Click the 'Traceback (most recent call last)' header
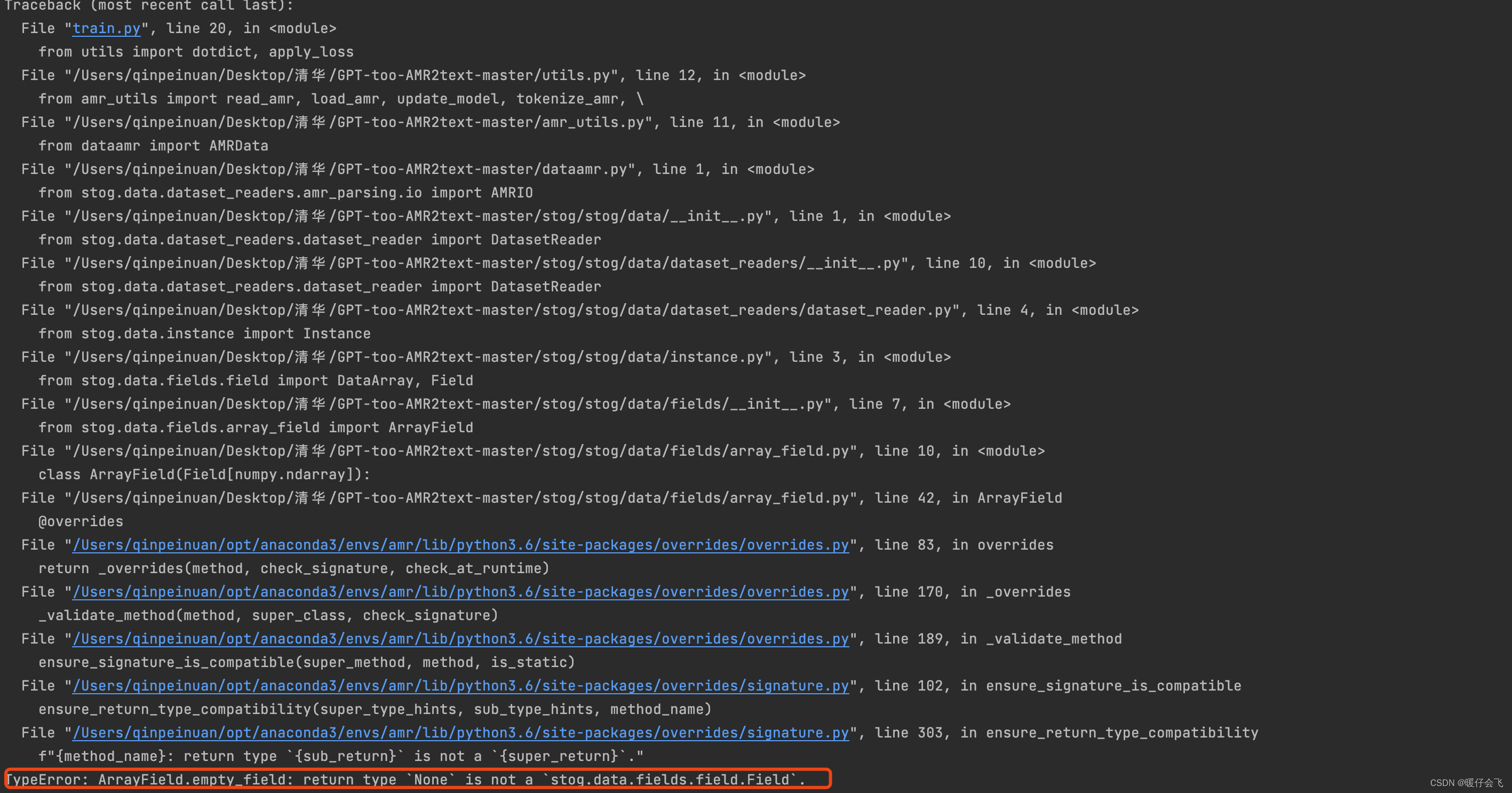 click(x=148, y=5)
